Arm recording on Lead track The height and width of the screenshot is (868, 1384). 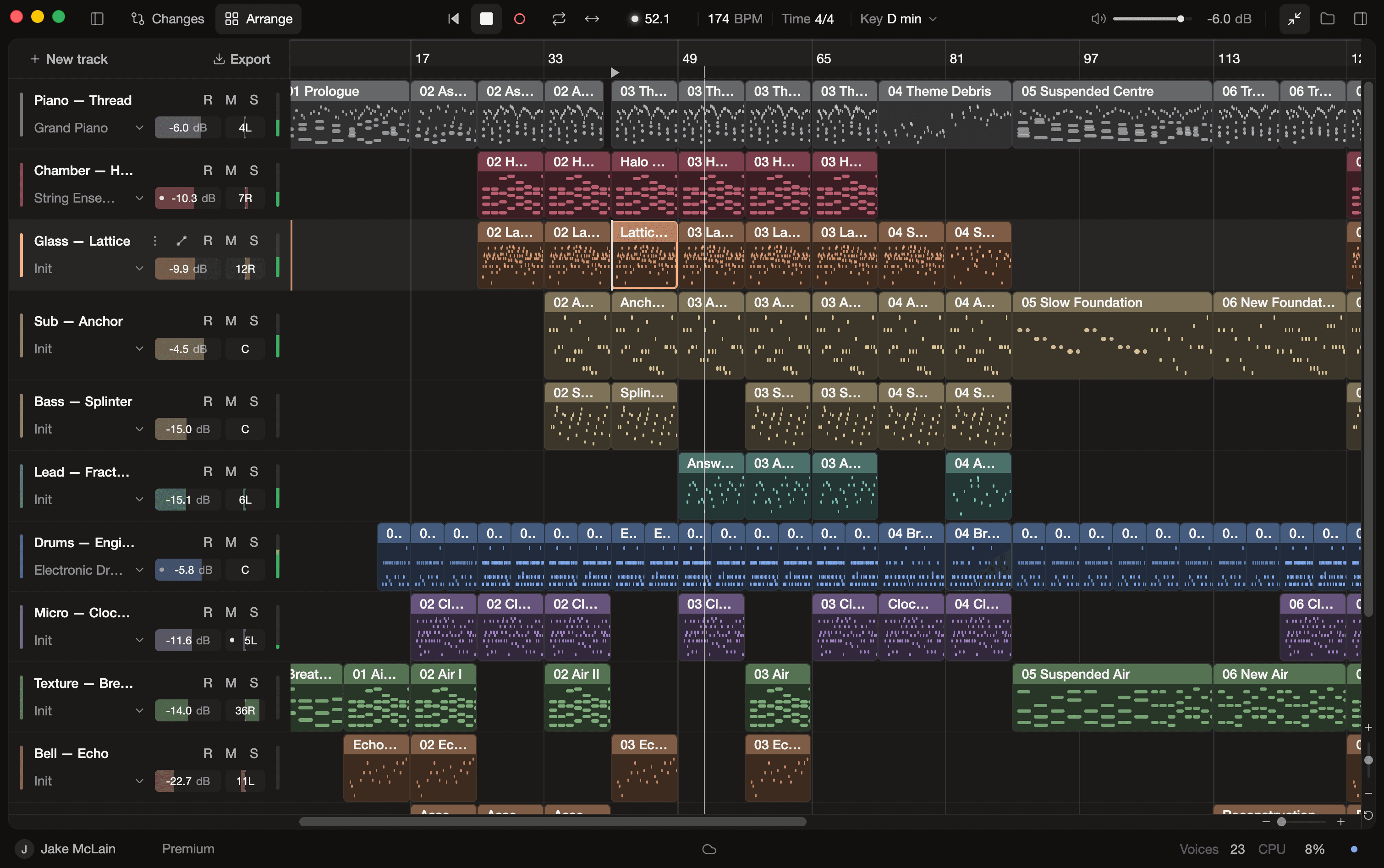point(208,471)
